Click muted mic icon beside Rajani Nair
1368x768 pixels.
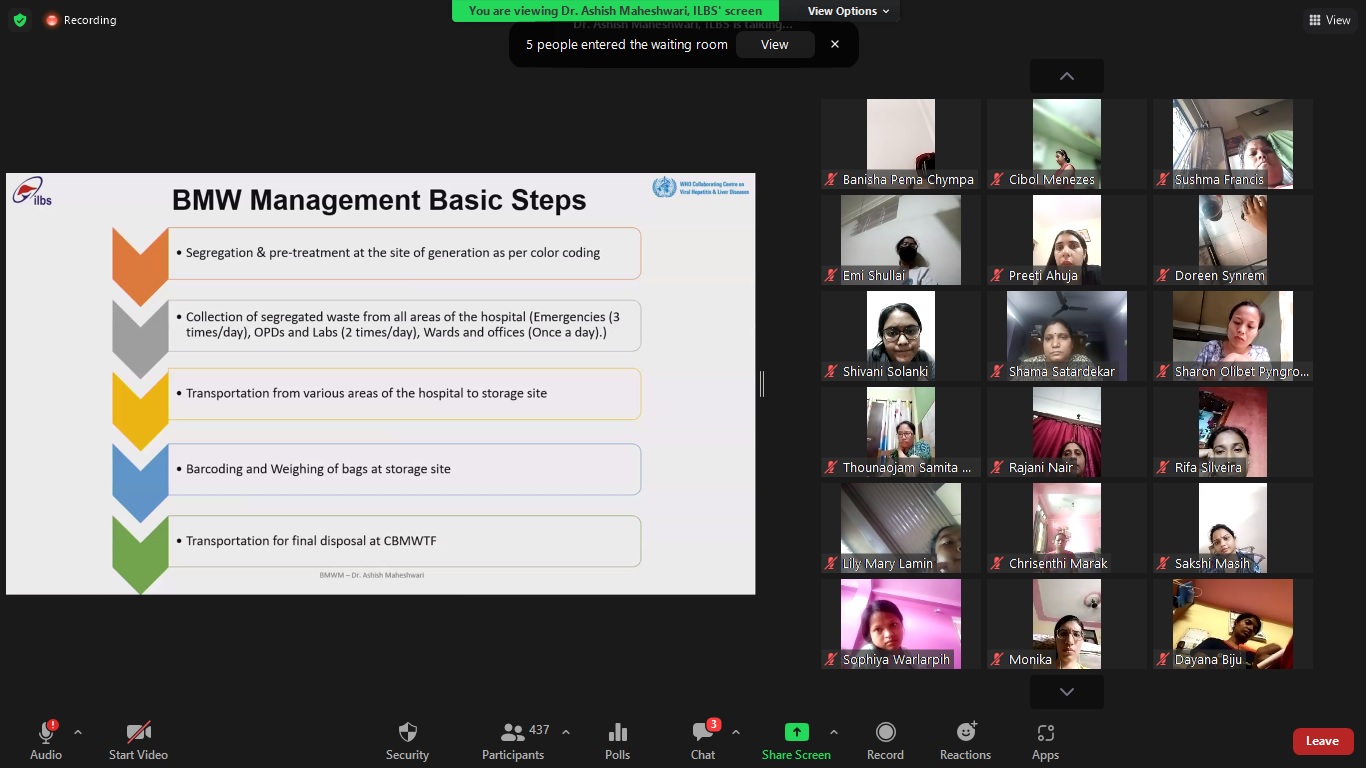pyautogui.click(x=997, y=468)
